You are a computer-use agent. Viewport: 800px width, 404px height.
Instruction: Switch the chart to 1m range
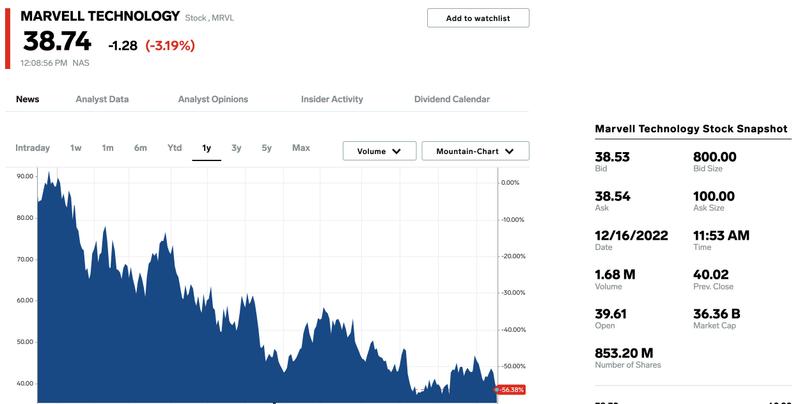pyautogui.click(x=108, y=148)
